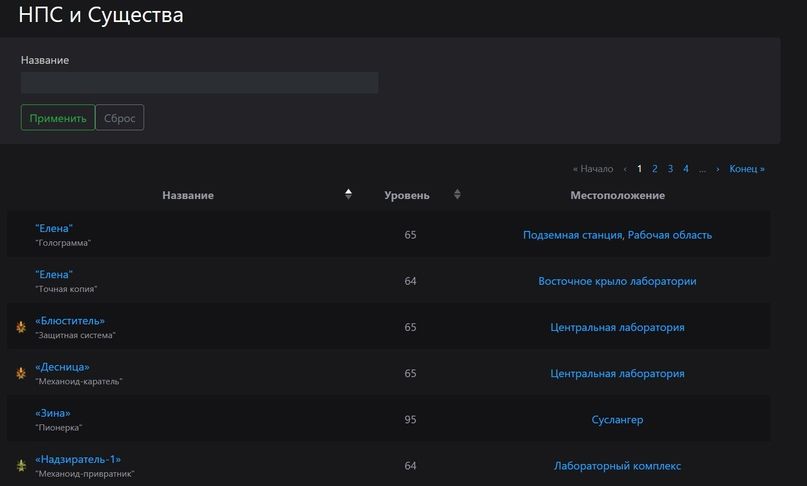Screen dimensions: 807x486
Task: Go to pagination page 2
Action: point(655,168)
